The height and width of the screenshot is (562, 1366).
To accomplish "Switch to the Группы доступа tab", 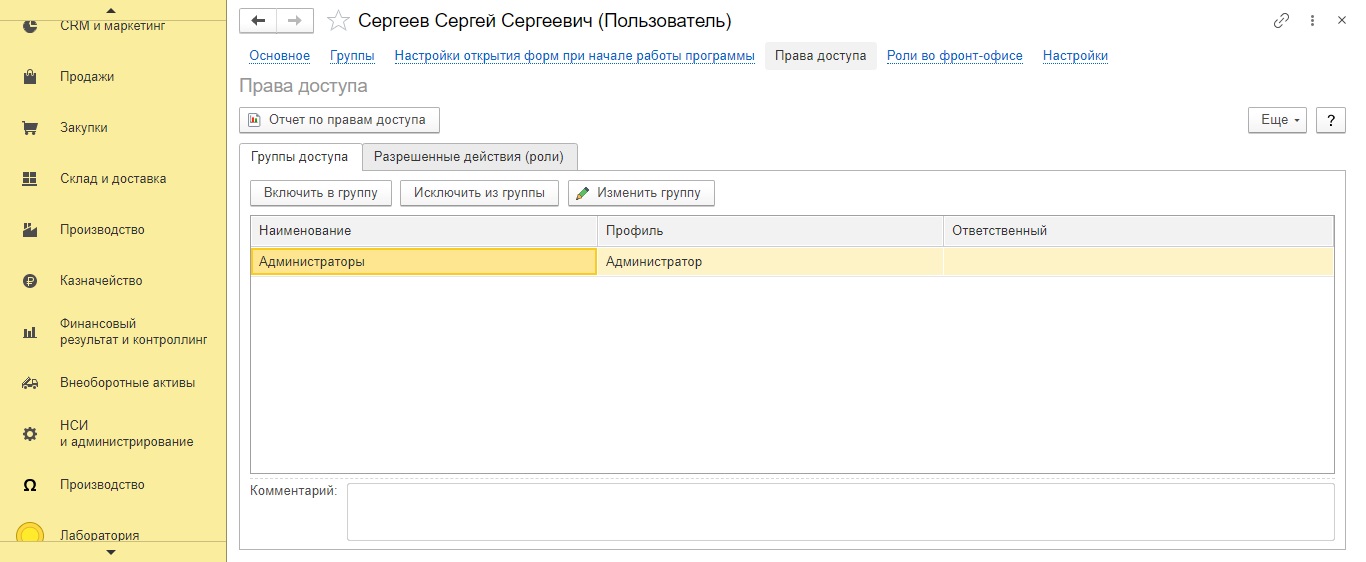I will click(x=300, y=157).
